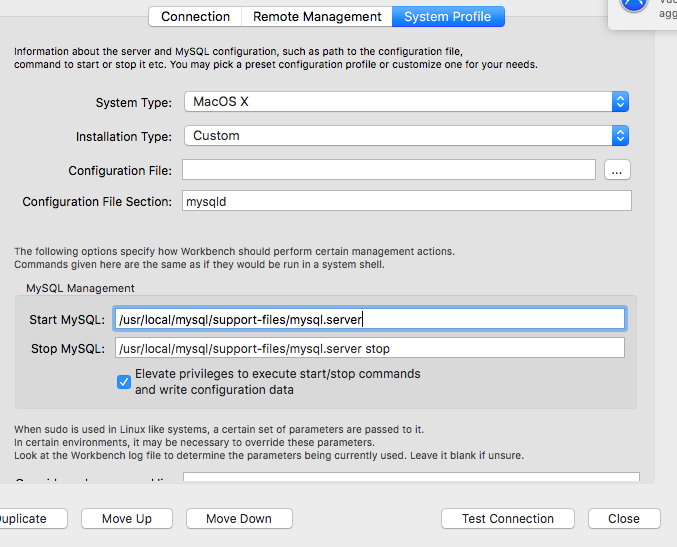Close the connection settings dialog

click(x=624, y=519)
